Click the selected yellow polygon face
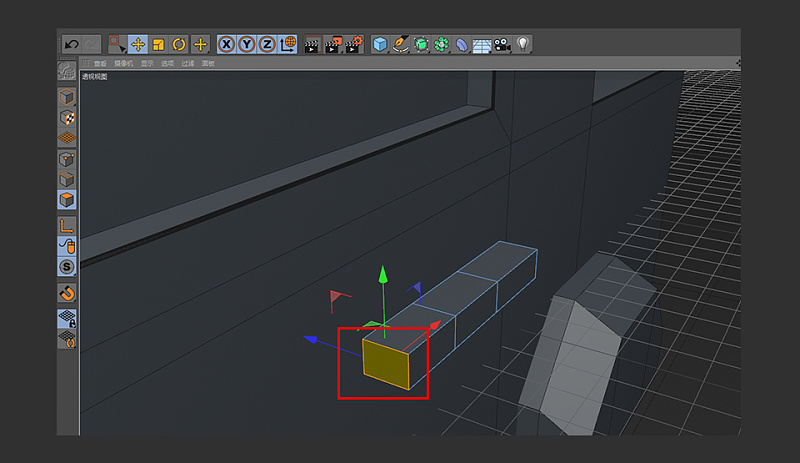This screenshot has width=800, height=463. click(386, 363)
